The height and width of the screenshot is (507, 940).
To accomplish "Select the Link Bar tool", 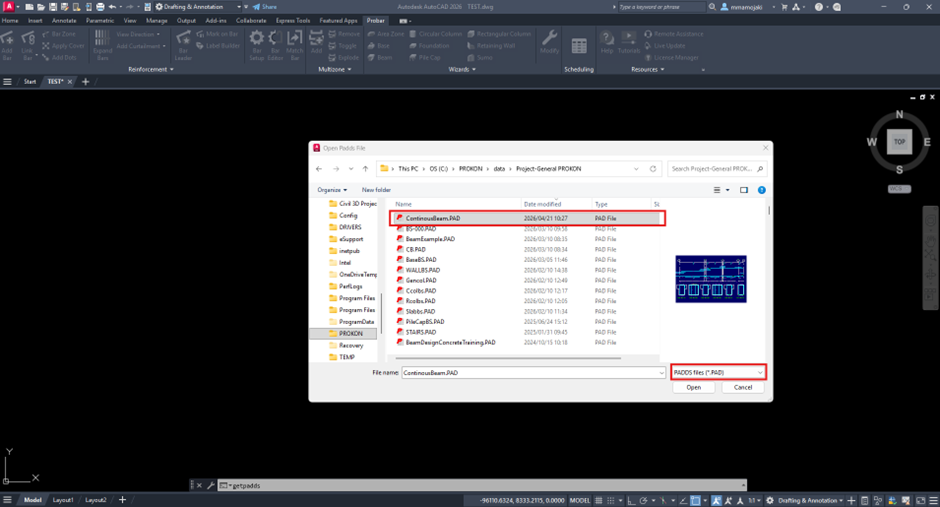I will coord(28,44).
